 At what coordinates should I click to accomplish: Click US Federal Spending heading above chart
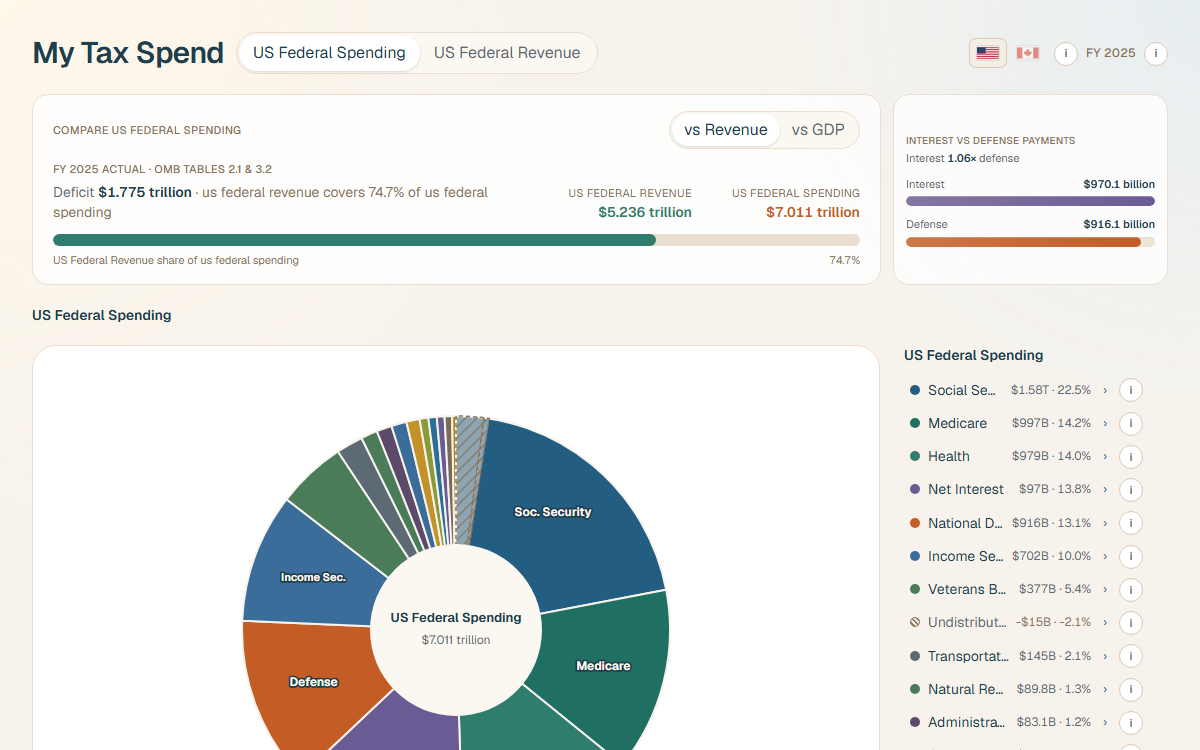coord(102,315)
